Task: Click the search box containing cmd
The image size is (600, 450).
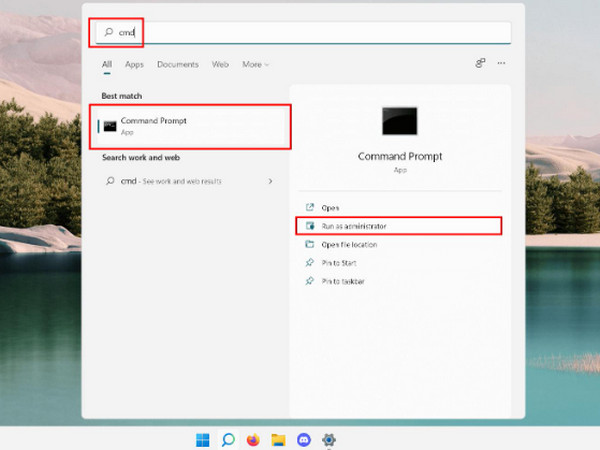Action: 303,33
